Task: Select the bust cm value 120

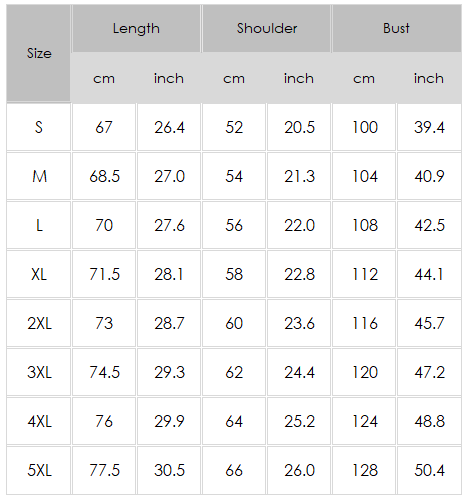Action: [364, 372]
